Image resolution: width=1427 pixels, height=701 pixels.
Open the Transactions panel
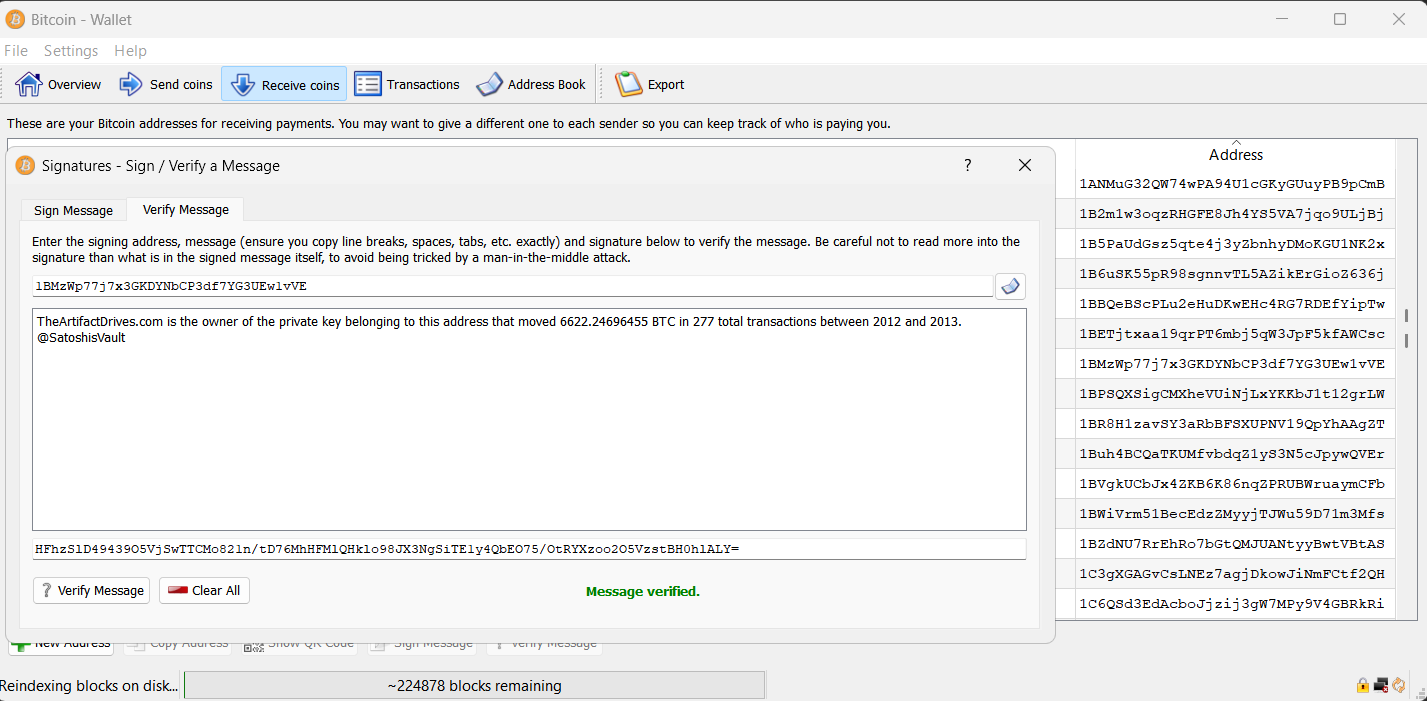tap(407, 84)
